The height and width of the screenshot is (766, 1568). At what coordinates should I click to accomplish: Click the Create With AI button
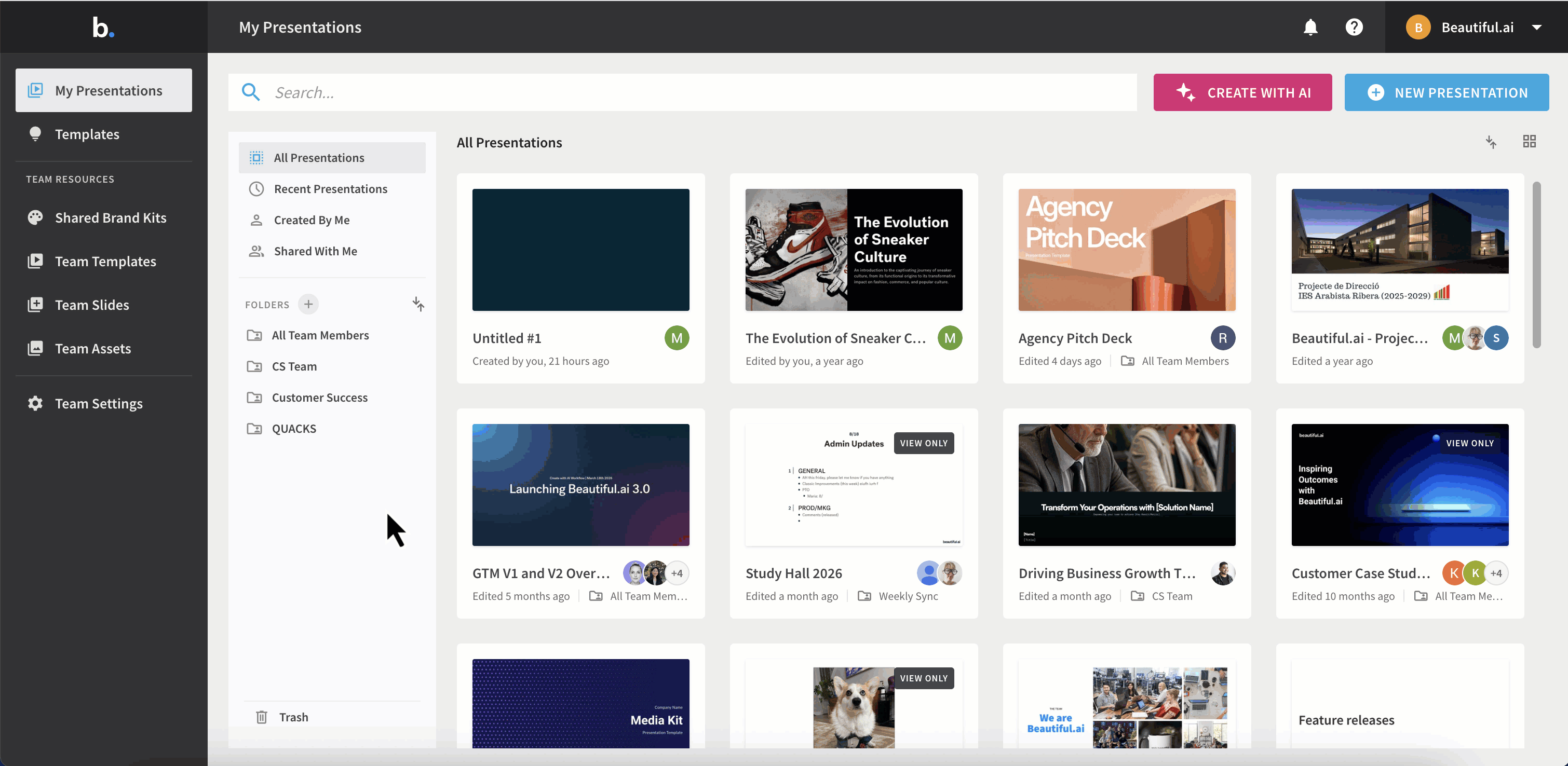click(1242, 92)
